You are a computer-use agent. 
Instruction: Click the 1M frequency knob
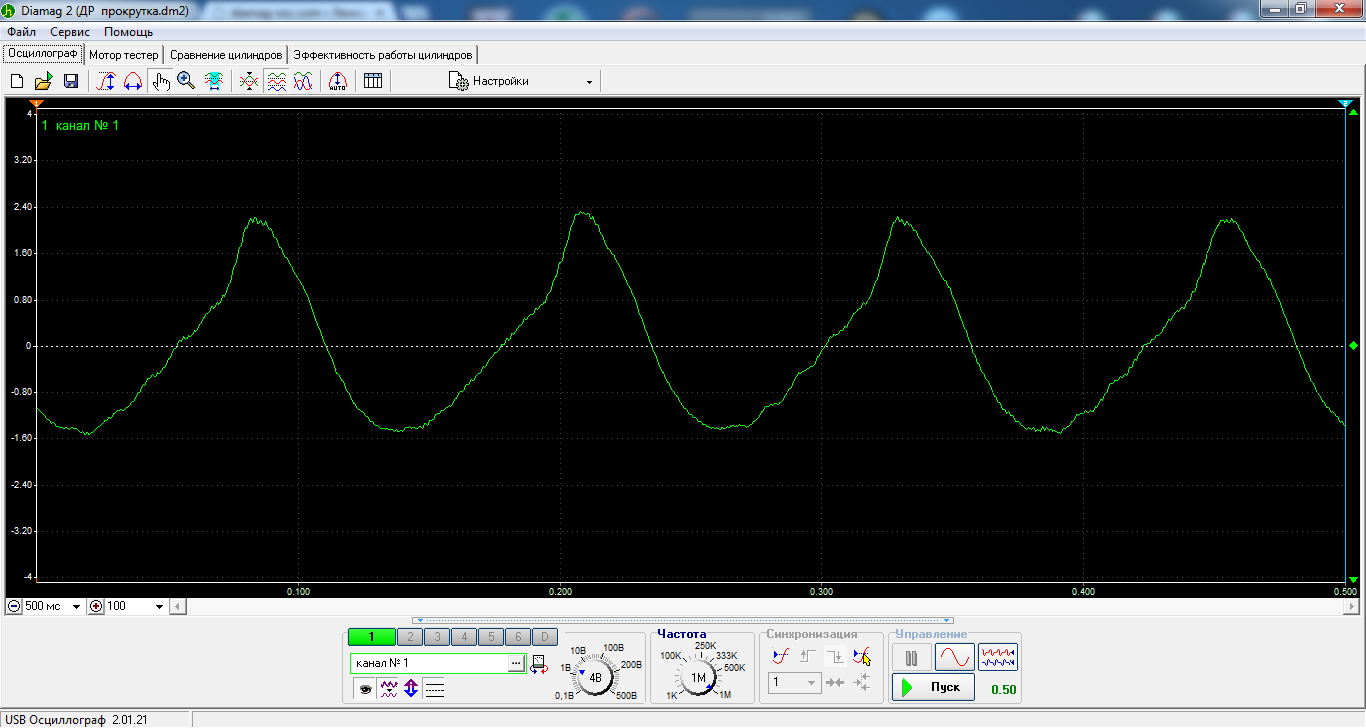coord(699,678)
